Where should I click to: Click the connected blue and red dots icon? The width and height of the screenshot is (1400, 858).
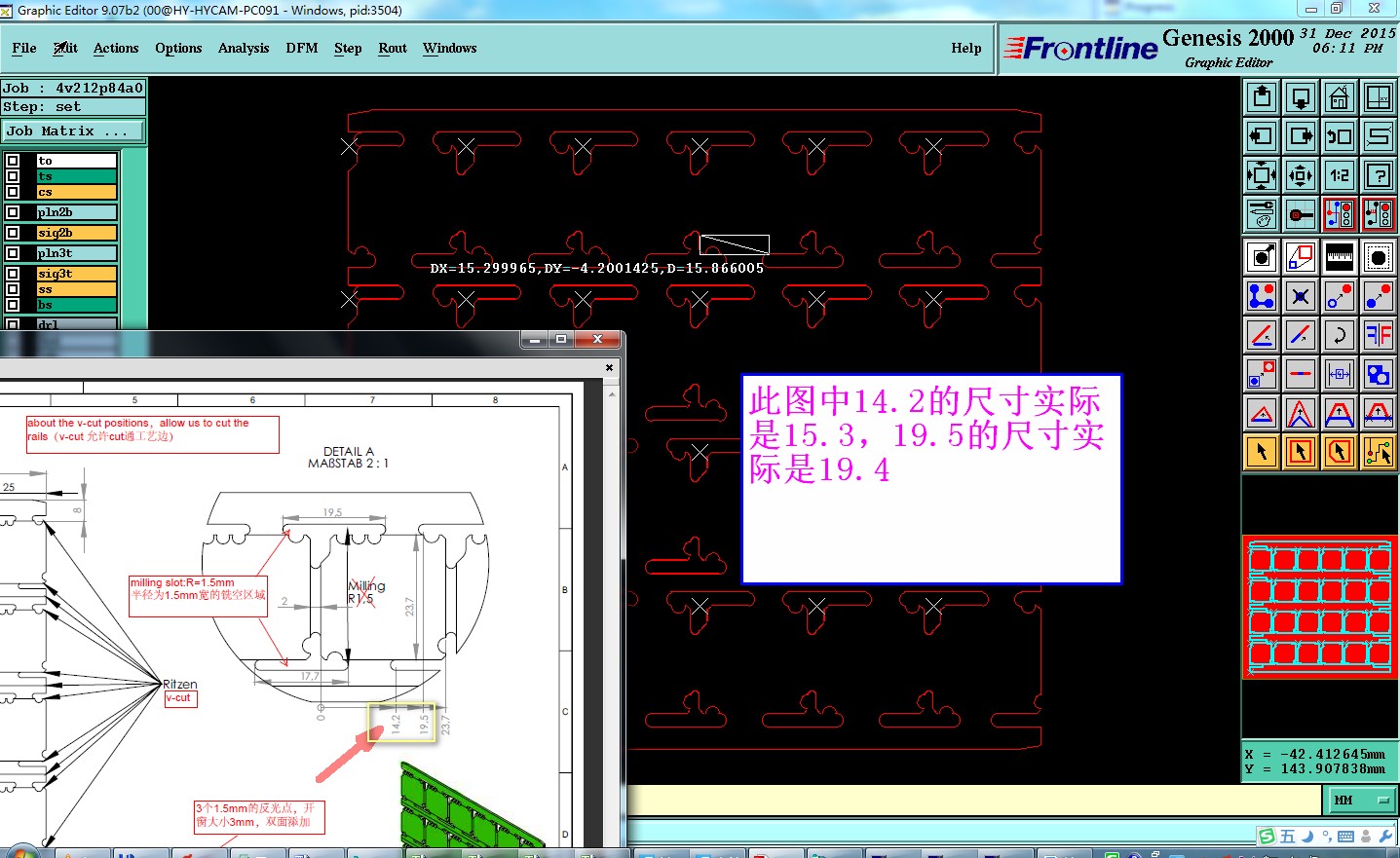click(x=1262, y=296)
